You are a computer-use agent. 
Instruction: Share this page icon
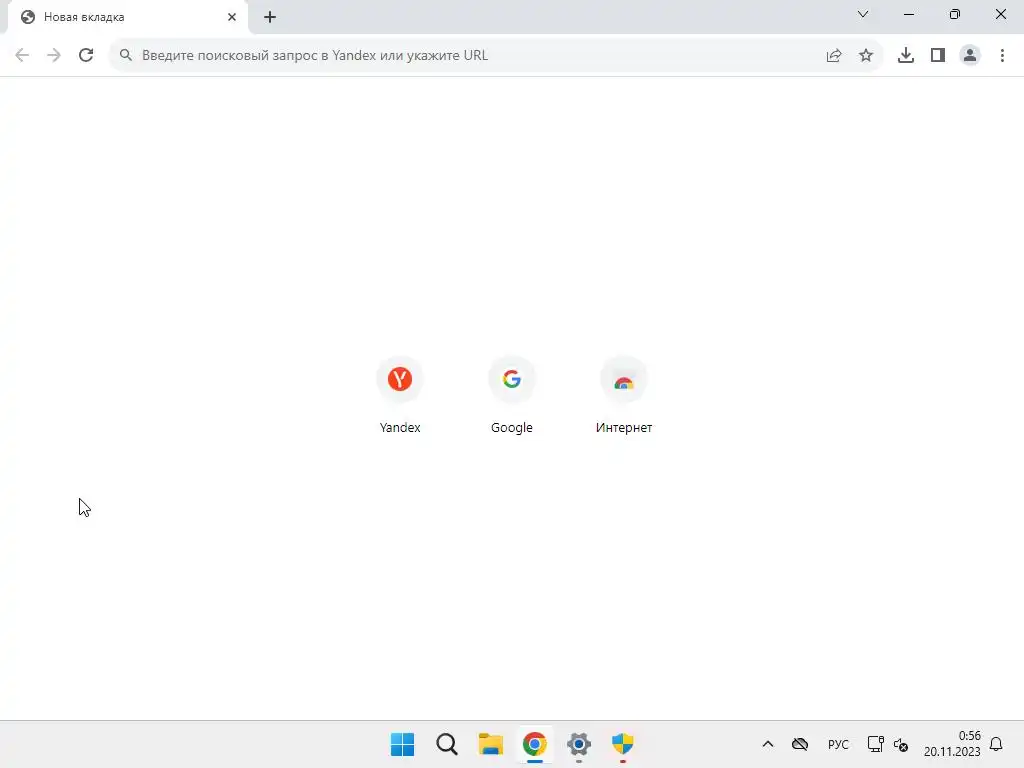(x=834, y=56)
